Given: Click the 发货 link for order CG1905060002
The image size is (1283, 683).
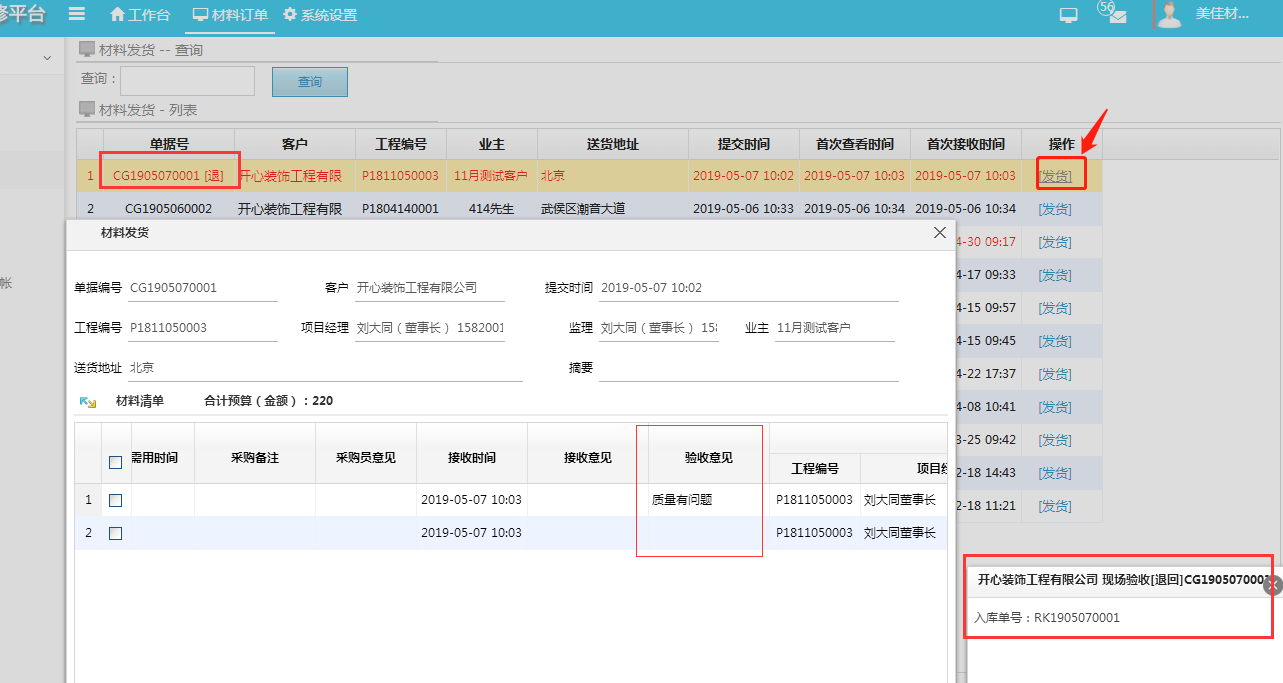Looking at the screenshot, I should [1055, 208].
